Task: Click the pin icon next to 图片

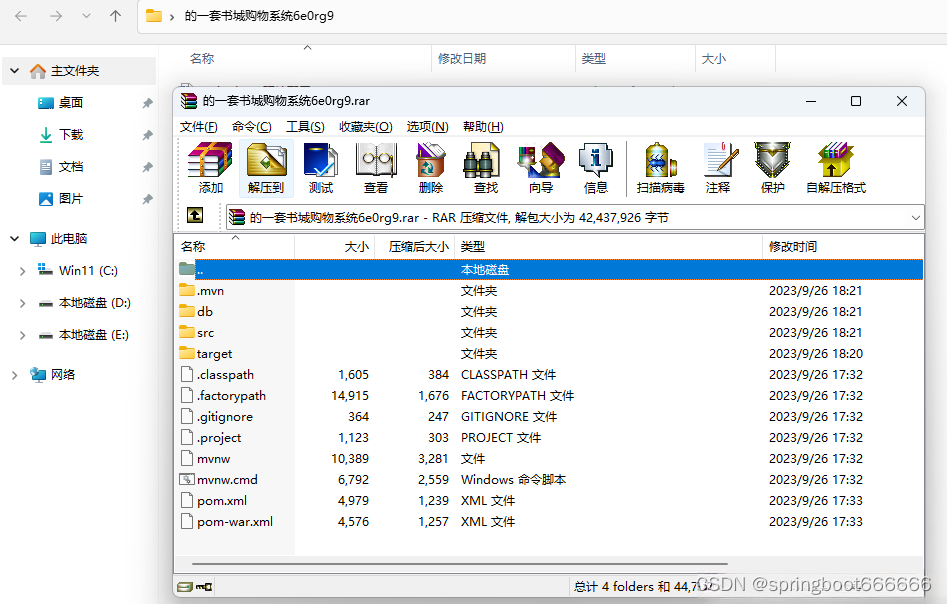Action: click(147, 199)
